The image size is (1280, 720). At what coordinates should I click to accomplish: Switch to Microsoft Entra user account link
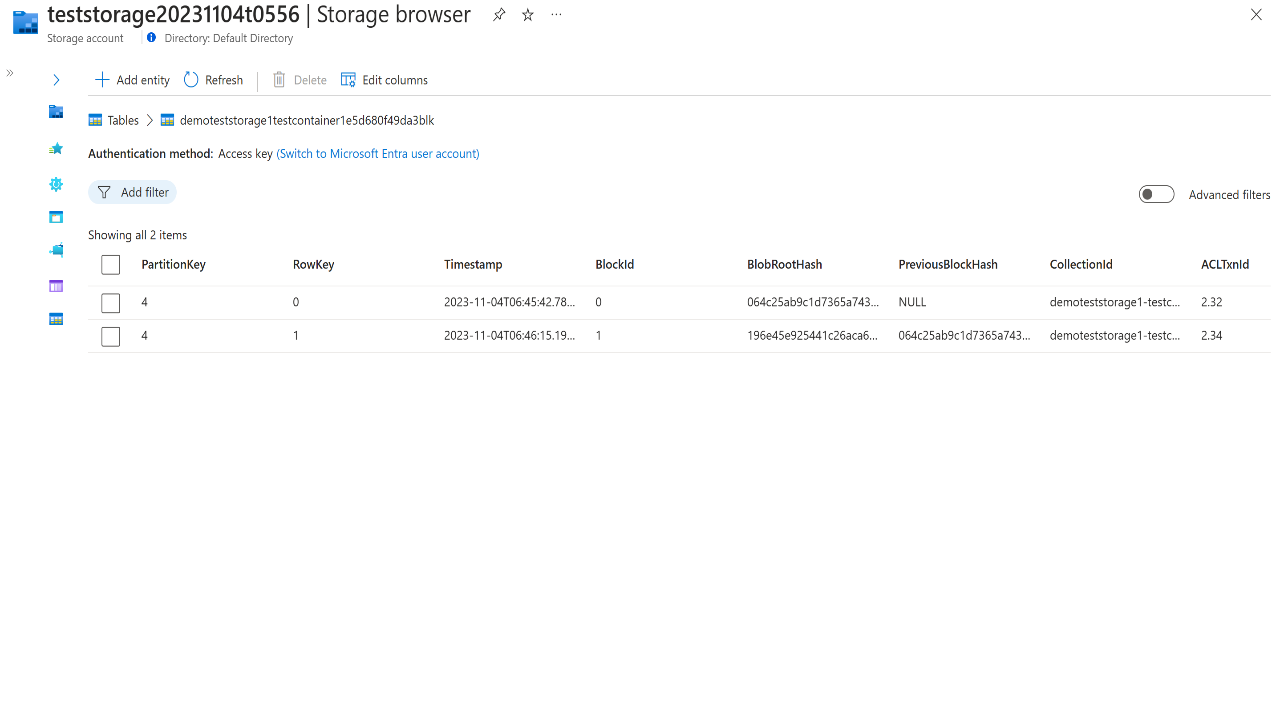[x=378, y=154]
